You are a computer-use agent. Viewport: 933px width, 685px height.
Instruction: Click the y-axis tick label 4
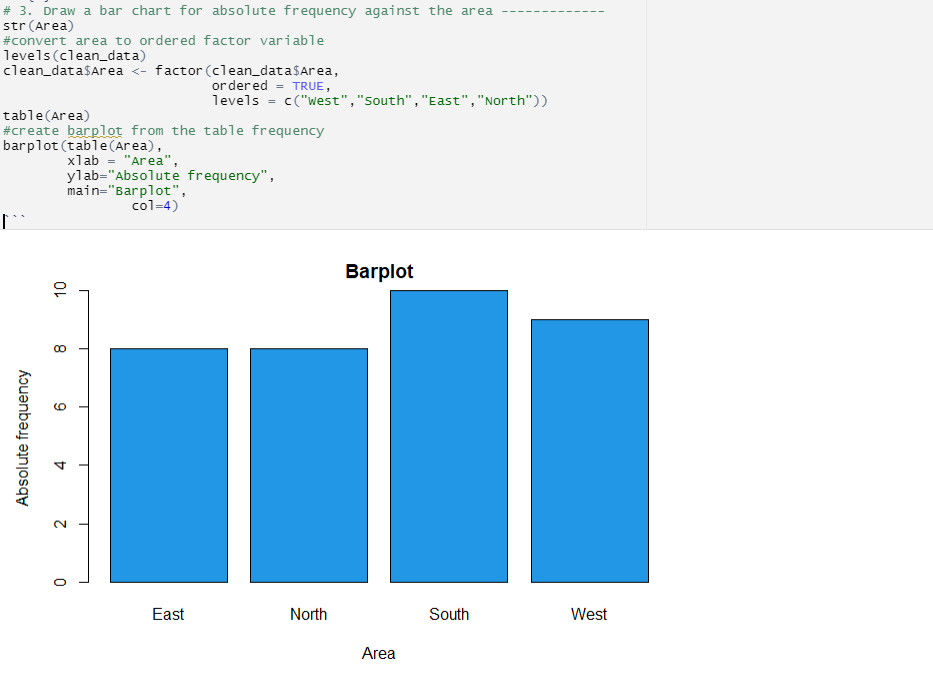60,465
